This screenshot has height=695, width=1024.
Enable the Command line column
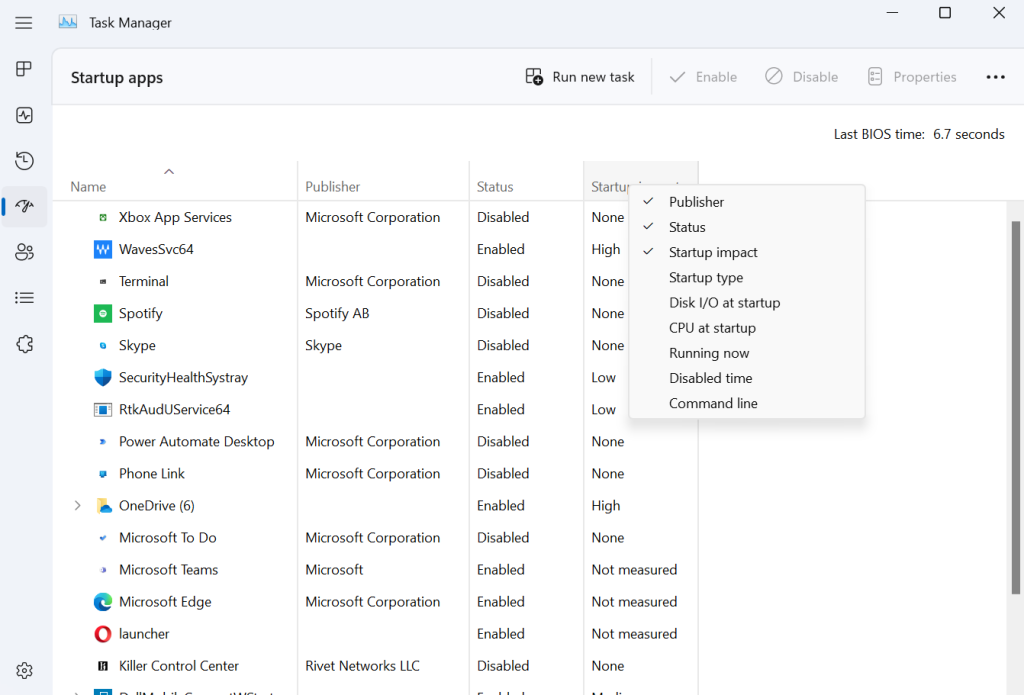747,403
